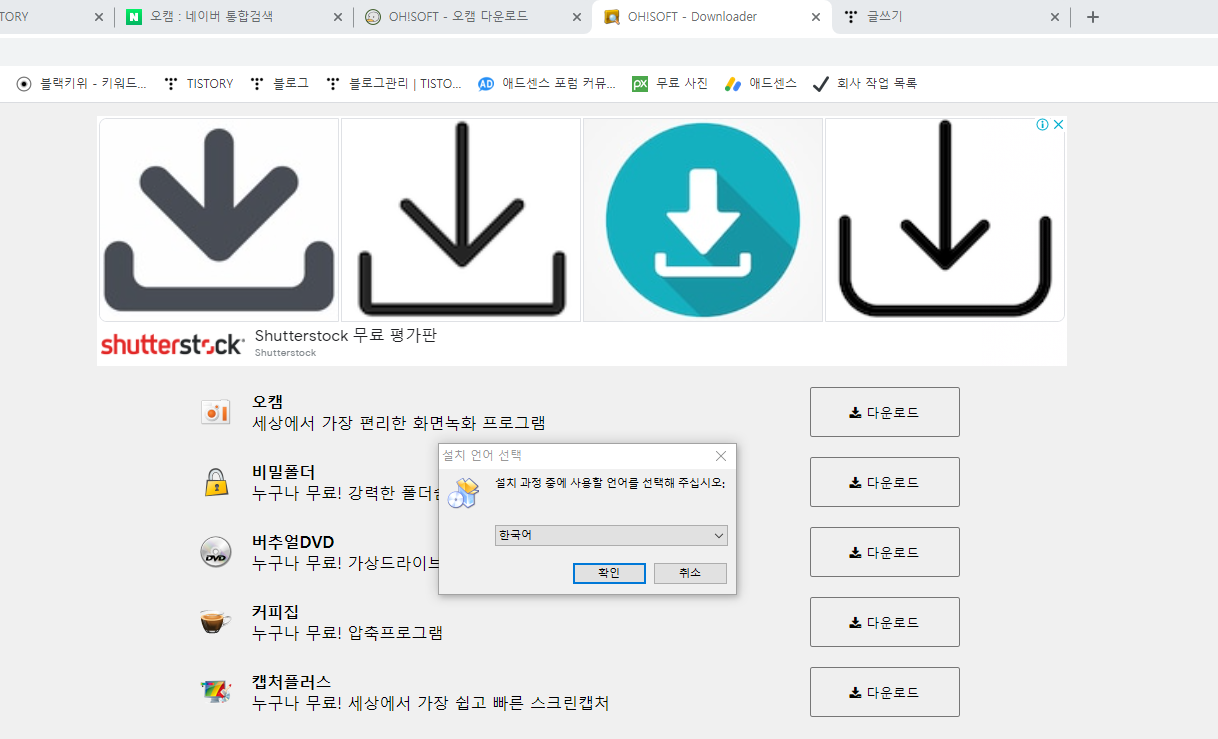Cancel setup with the 취소 button
Image resolution: width=1218 pixels, height=739 pixels.
pyautogui.click(x=690, y=573)
